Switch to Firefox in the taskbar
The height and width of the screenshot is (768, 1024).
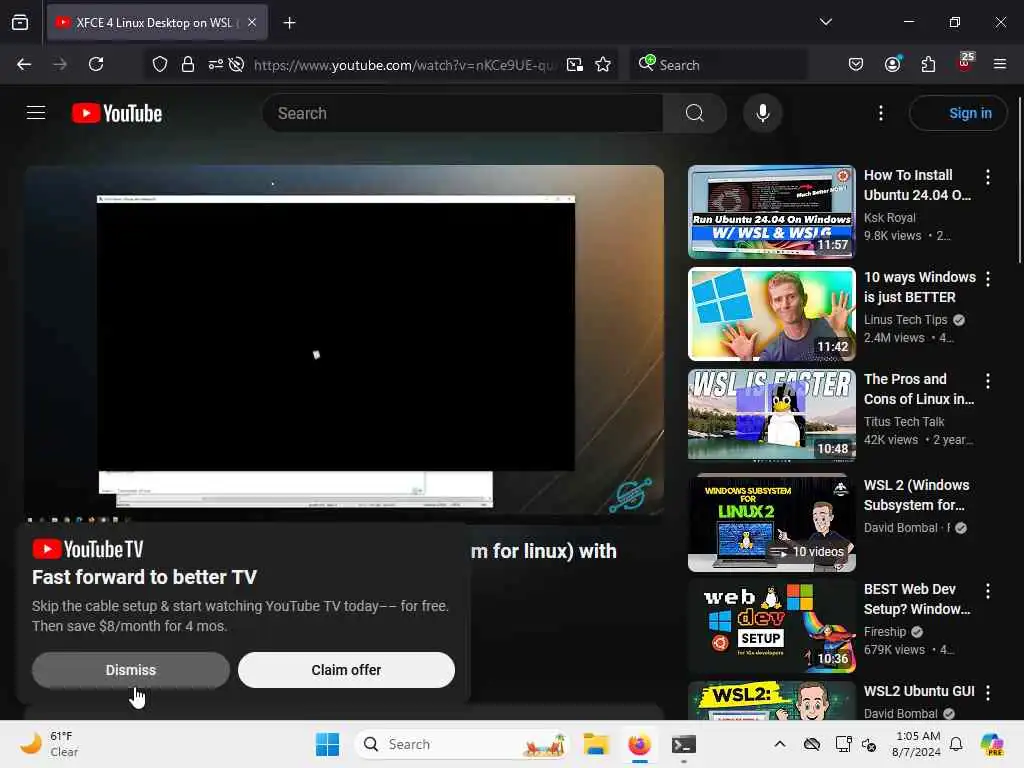click(639, 744)
